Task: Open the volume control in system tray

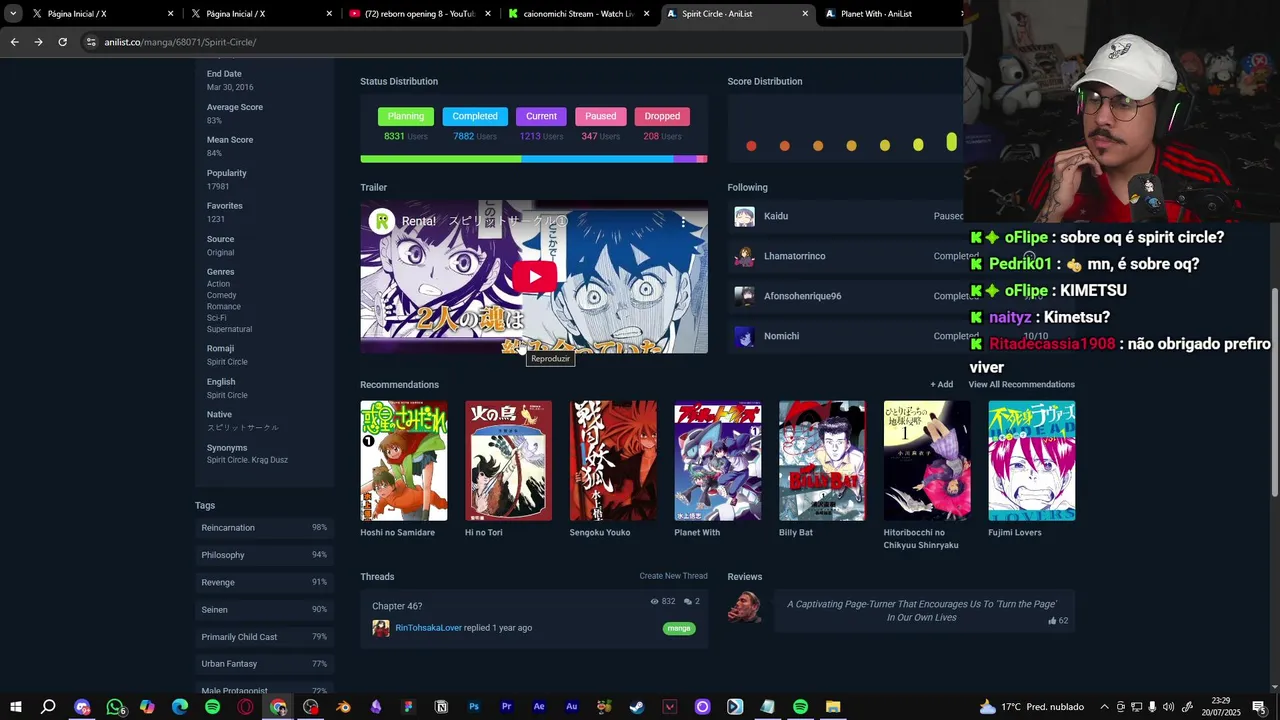Action: (x=1168, y=707)
